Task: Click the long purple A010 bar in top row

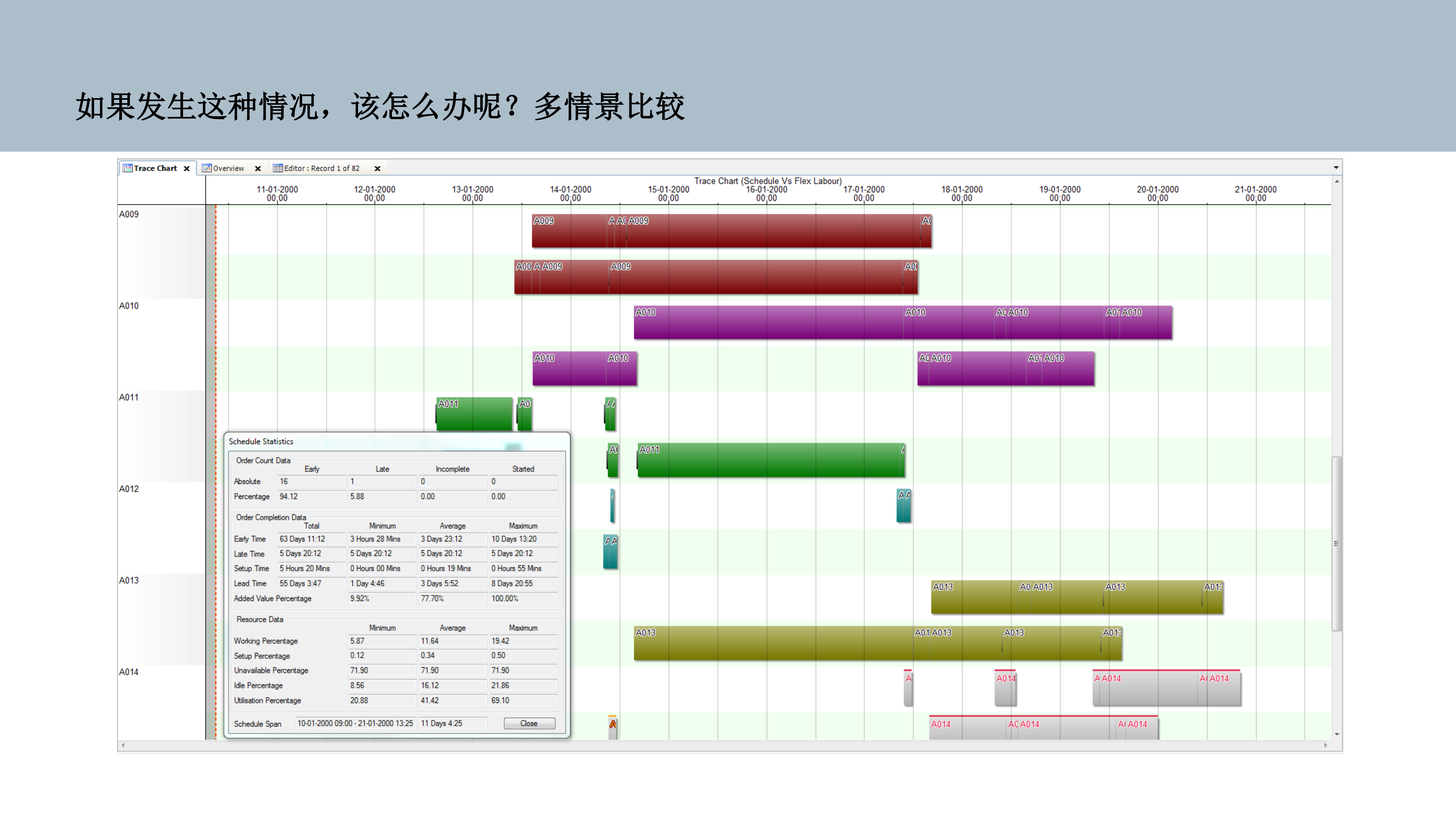Action: 768,323
